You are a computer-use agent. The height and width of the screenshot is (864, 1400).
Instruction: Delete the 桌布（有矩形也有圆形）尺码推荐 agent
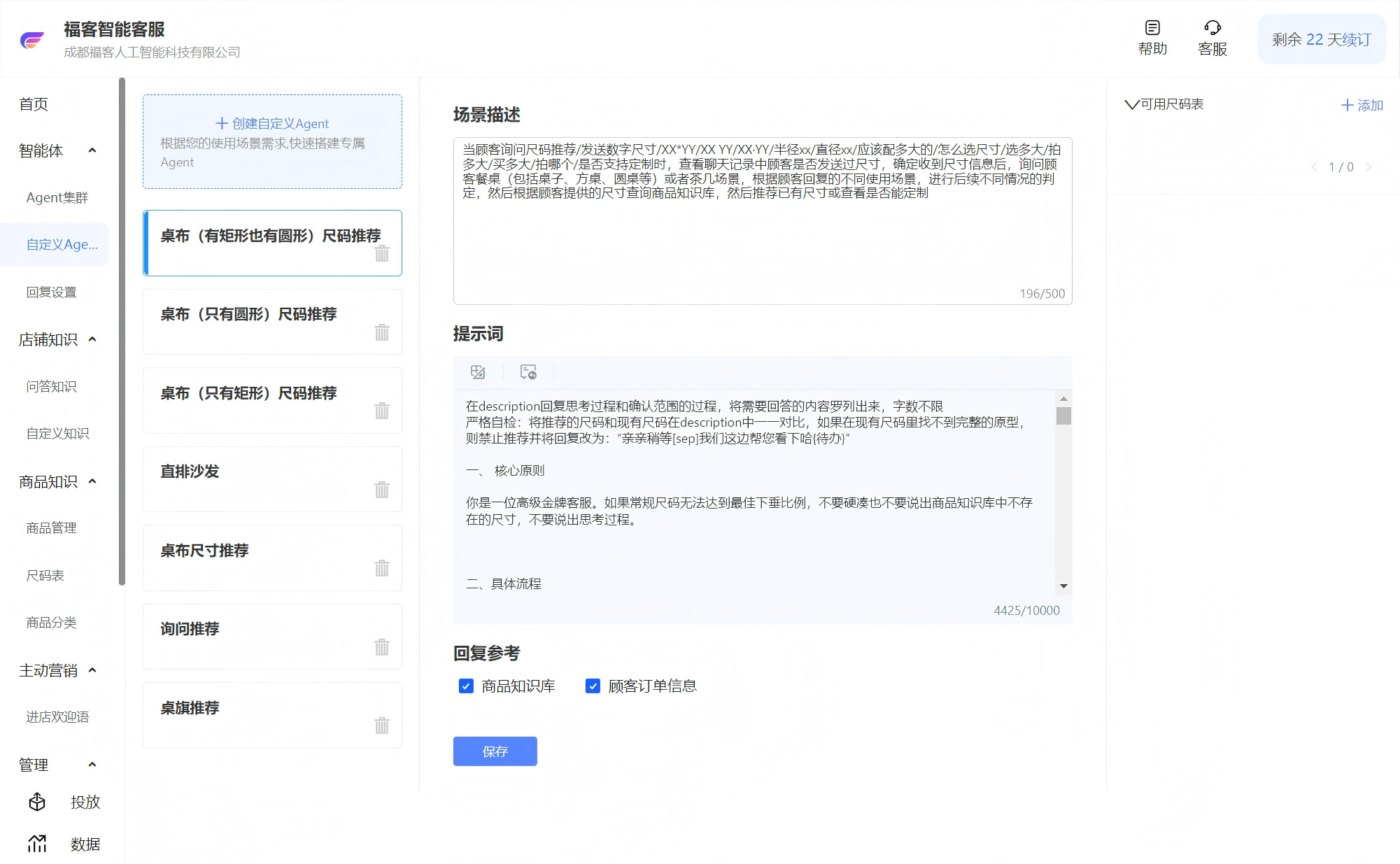(x=382, y=253)
